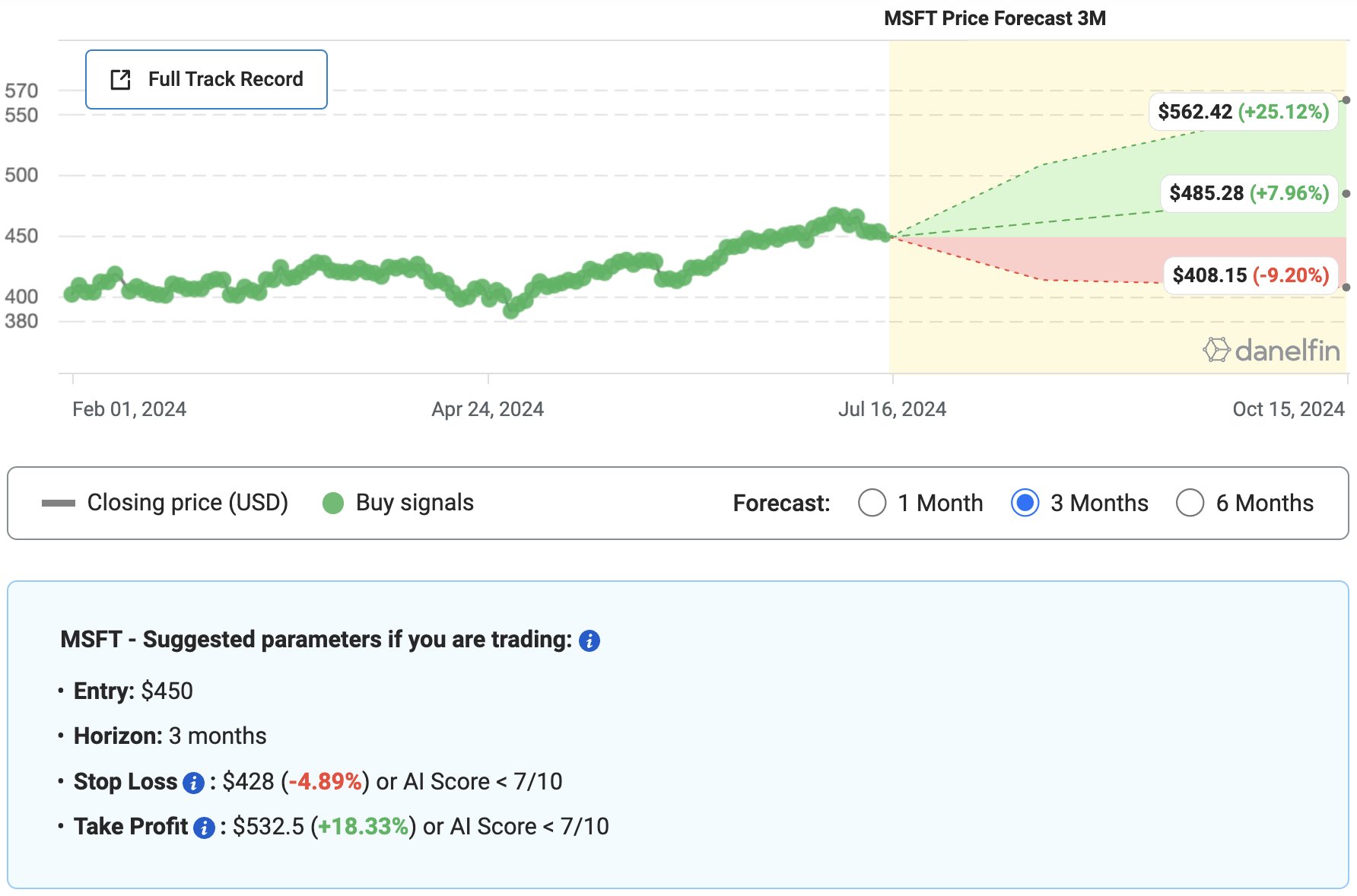1357x896 pixels.
Task: Toggle the Buy signals legend dot
Action: point(333,504)
